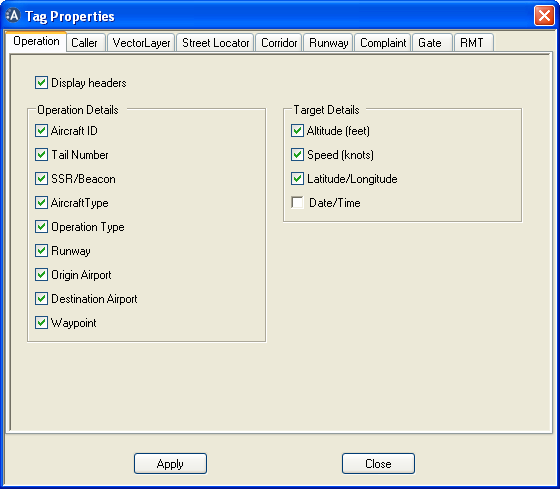This screenshot has width=560, height=489.
Task: Select the VectorLayer tab
Action: pos(141,43)
